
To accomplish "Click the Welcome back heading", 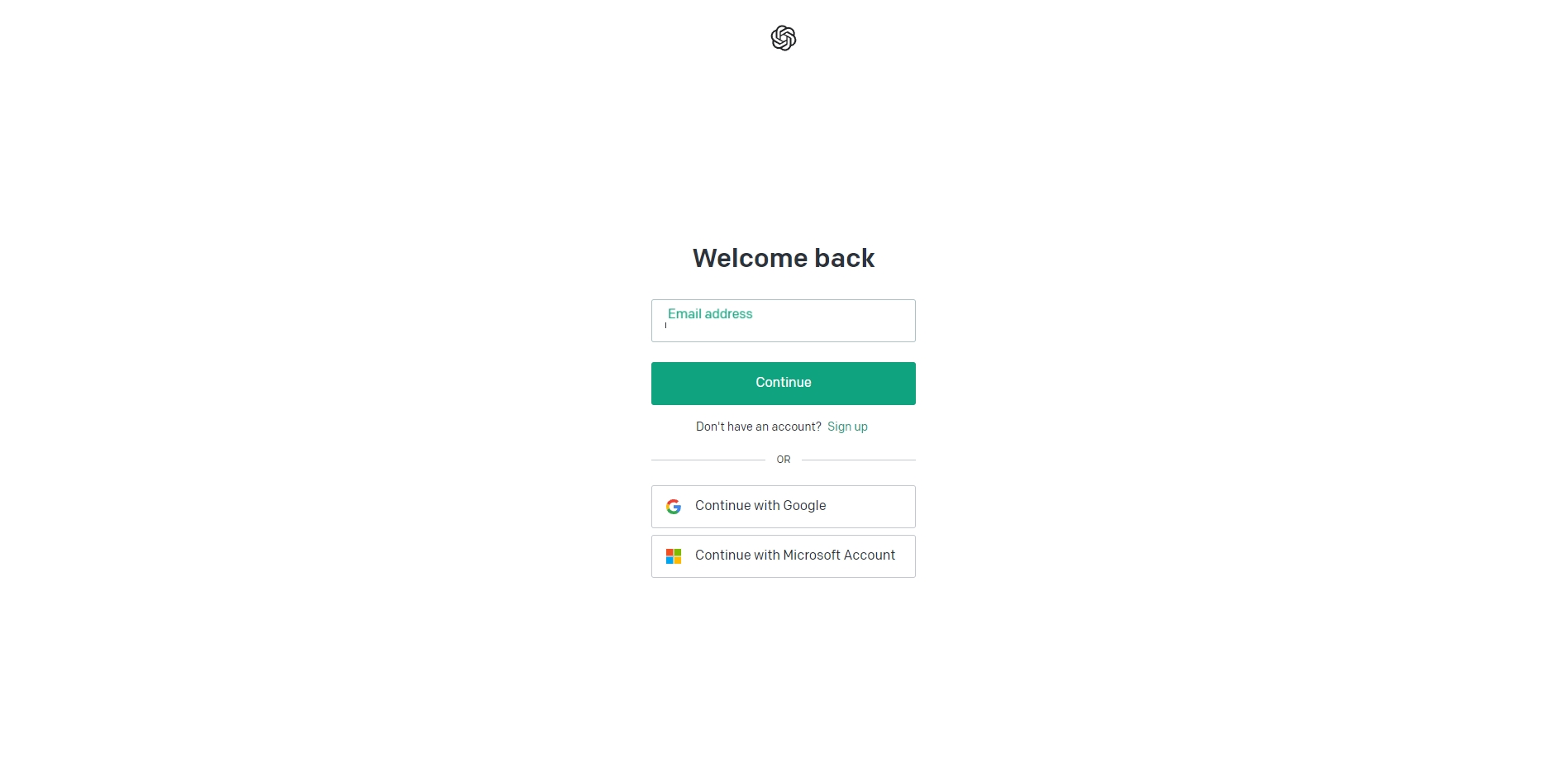I will tap(783, 258).
